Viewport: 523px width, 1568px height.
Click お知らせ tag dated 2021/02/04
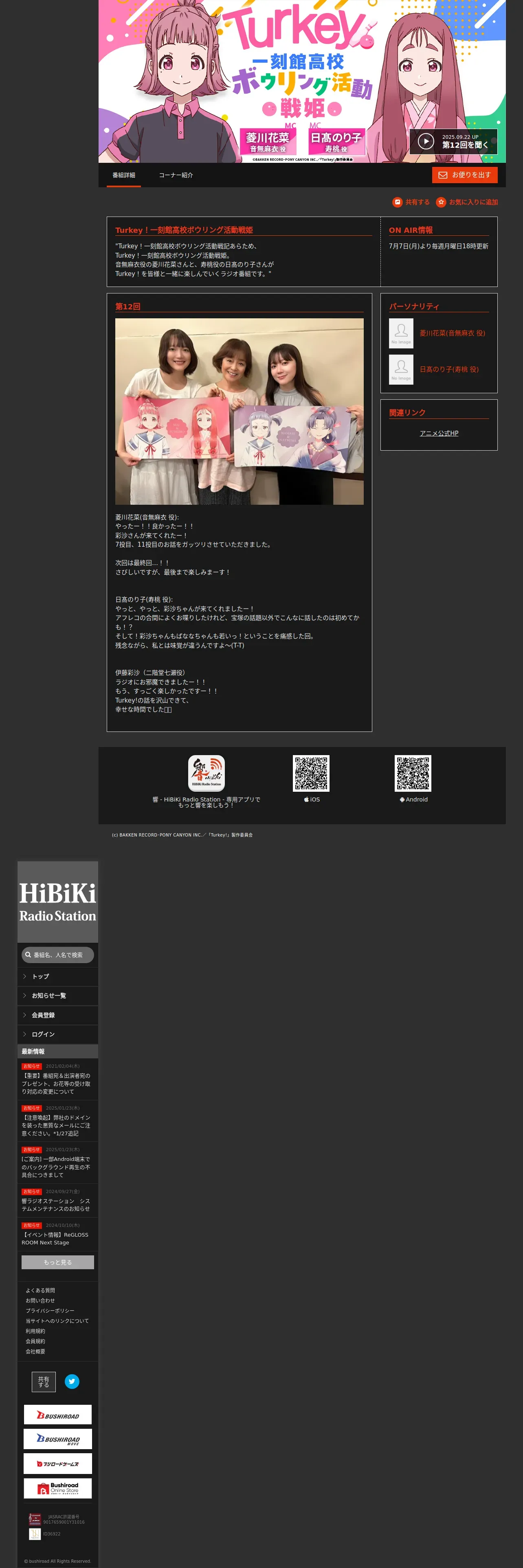[x=32, y=1067]
